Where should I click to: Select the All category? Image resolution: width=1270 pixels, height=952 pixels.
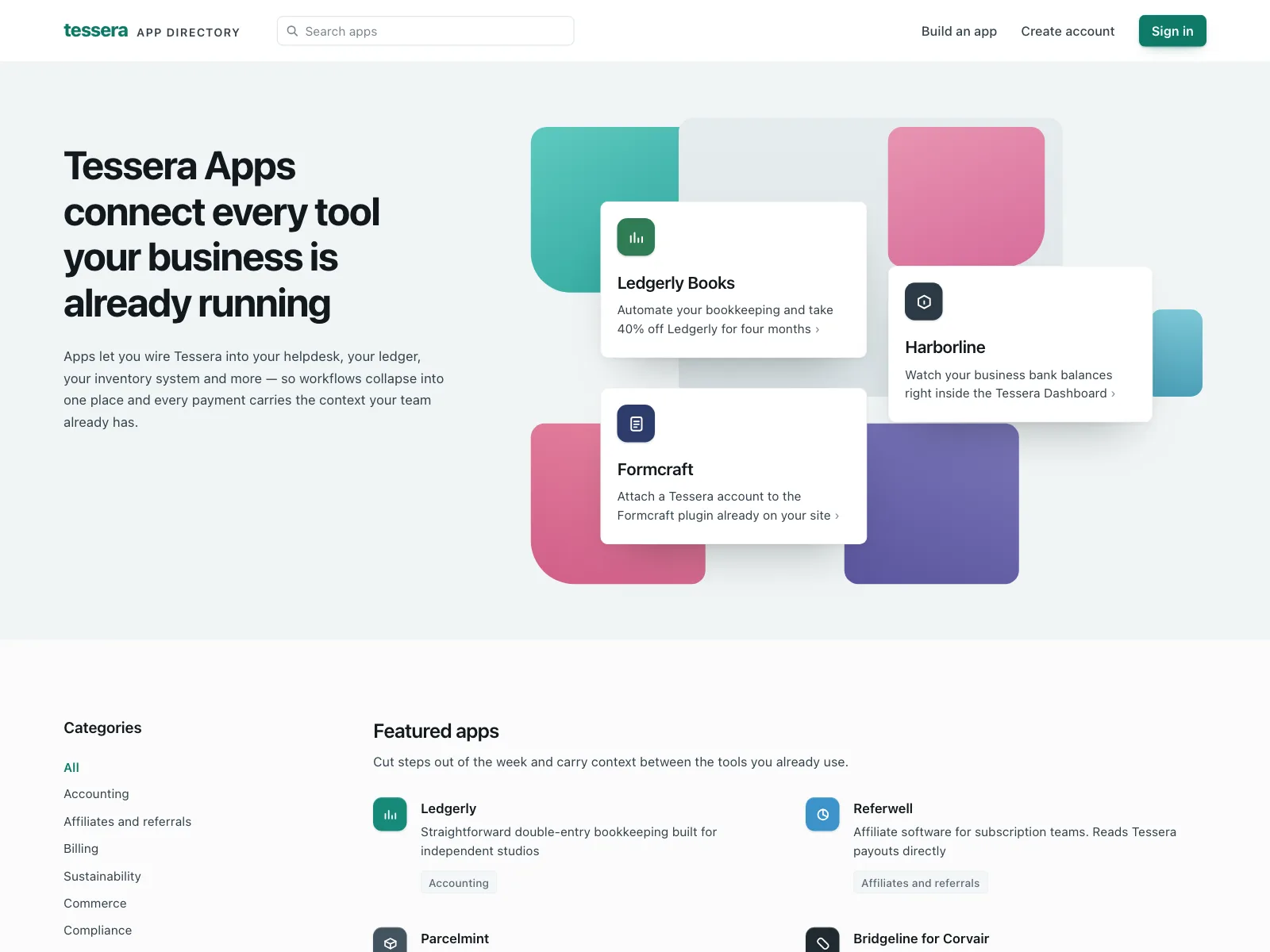click(x=71, y=767)
